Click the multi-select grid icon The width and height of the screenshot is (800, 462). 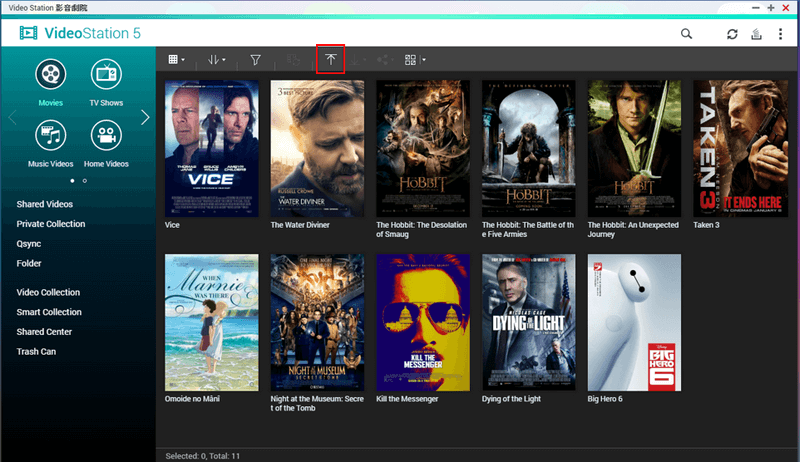pos(410,60)
